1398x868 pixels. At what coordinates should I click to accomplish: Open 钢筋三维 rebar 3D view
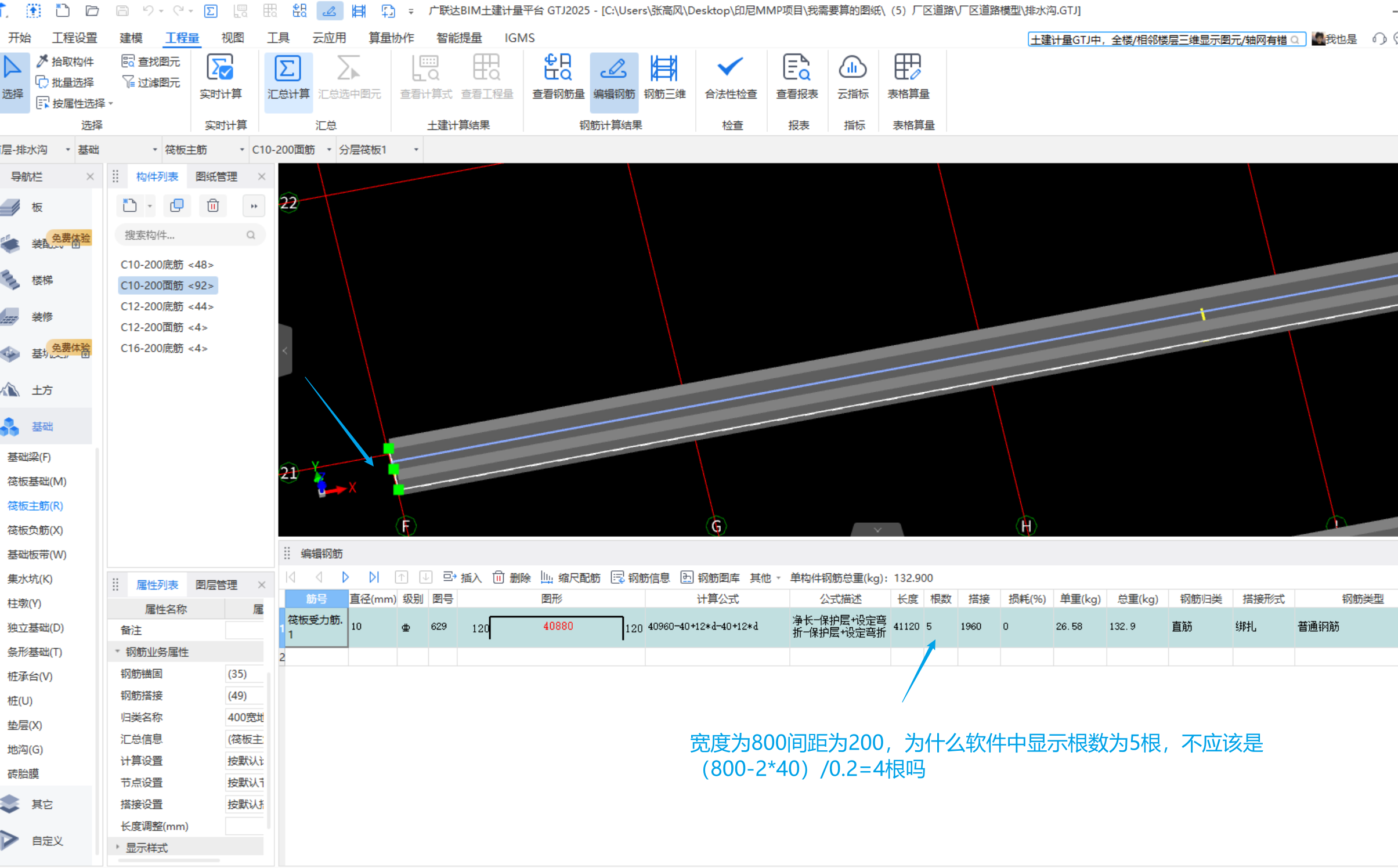coord(665,78)
